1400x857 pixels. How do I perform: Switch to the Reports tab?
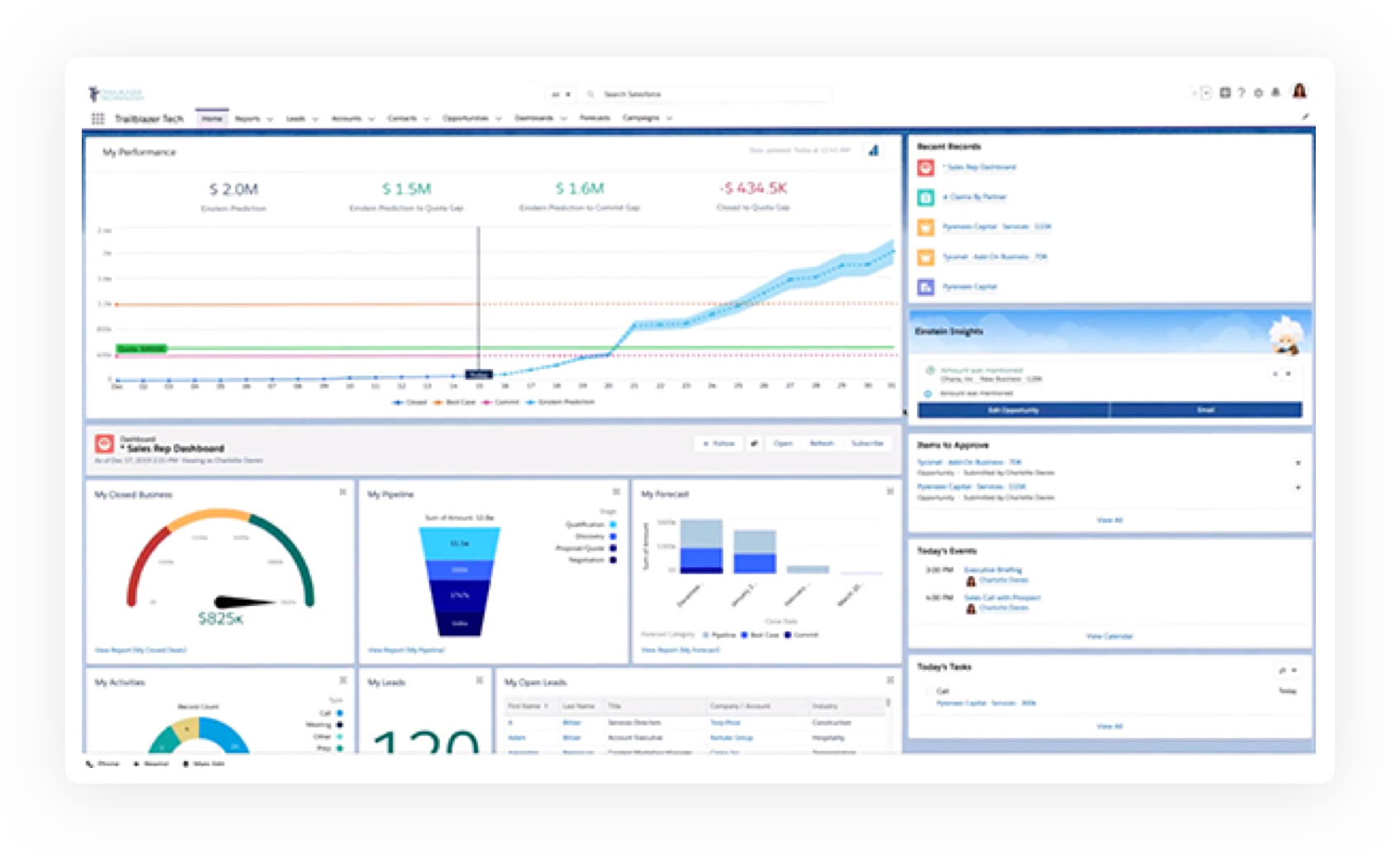point(248,118)
